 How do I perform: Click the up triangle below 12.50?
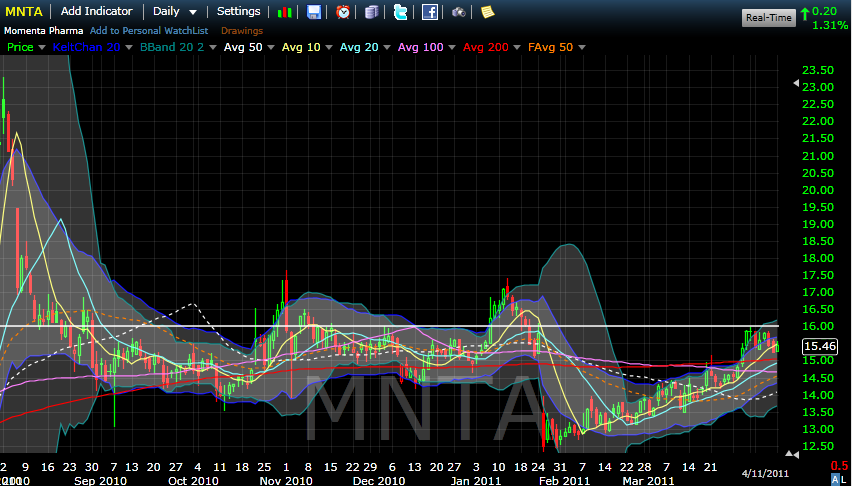pos(788,453)
